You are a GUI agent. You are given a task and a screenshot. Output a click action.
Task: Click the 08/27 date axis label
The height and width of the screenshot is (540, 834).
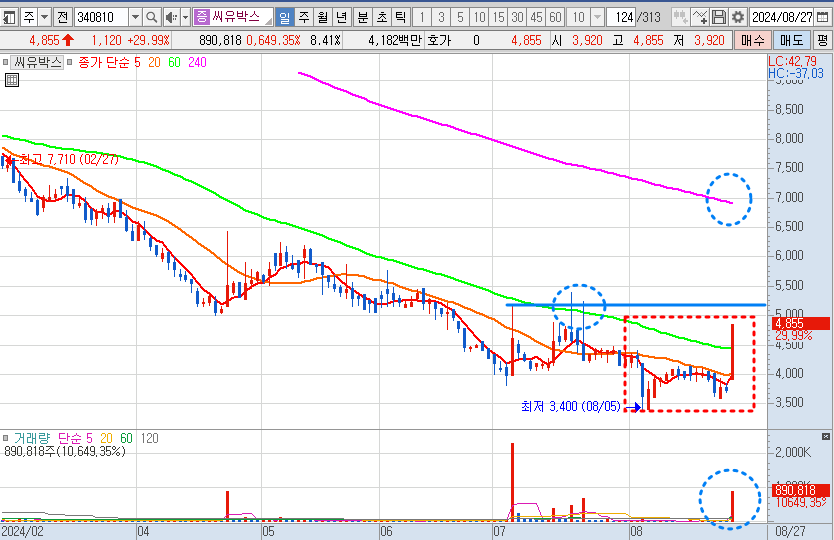[790, 531]
